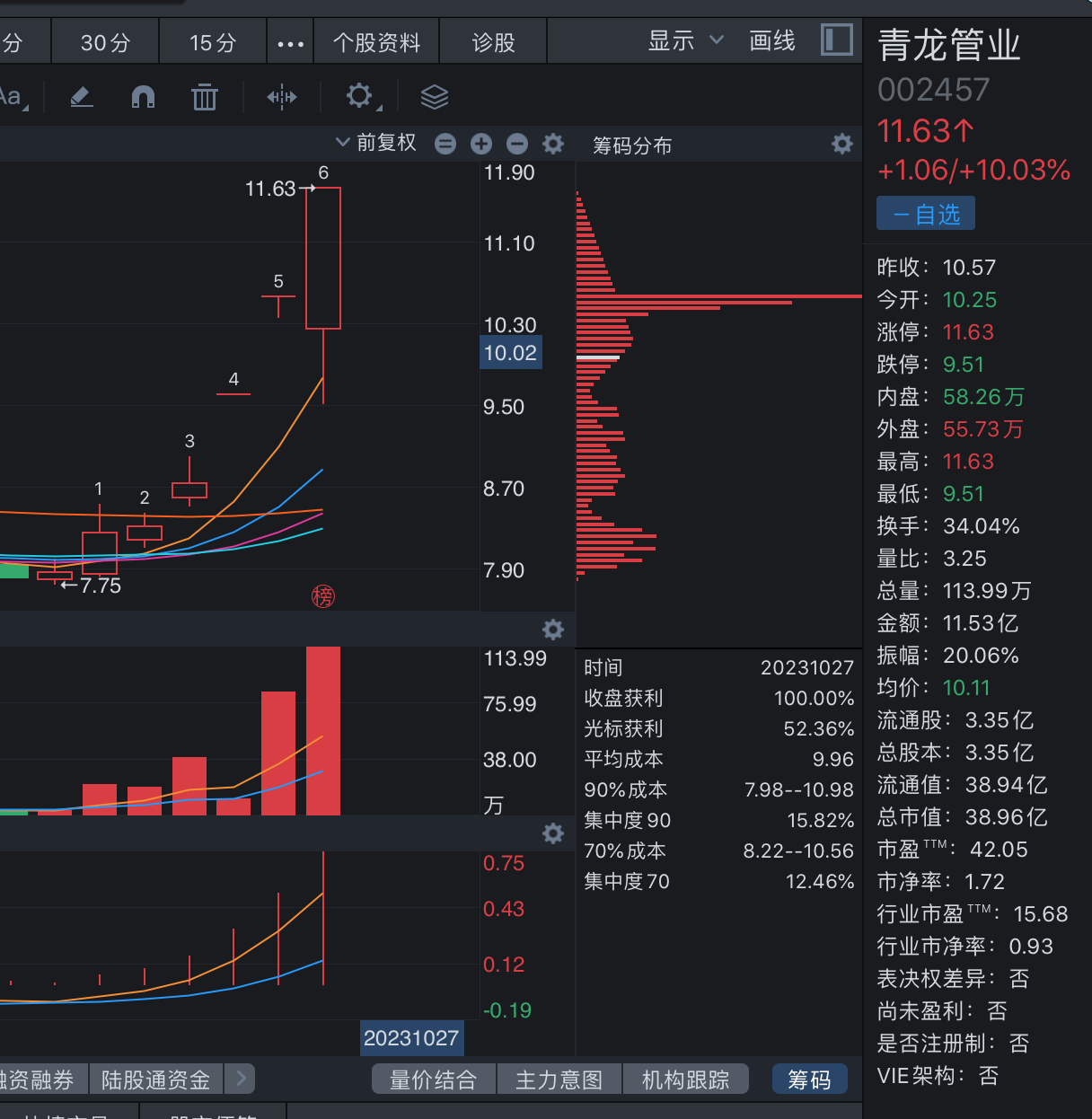Show more timeframe options ellipsis

pyautogui.click(x=291, y=43)
